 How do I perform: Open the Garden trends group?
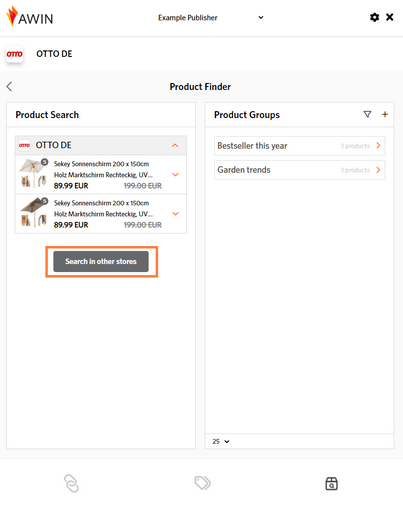299,170
